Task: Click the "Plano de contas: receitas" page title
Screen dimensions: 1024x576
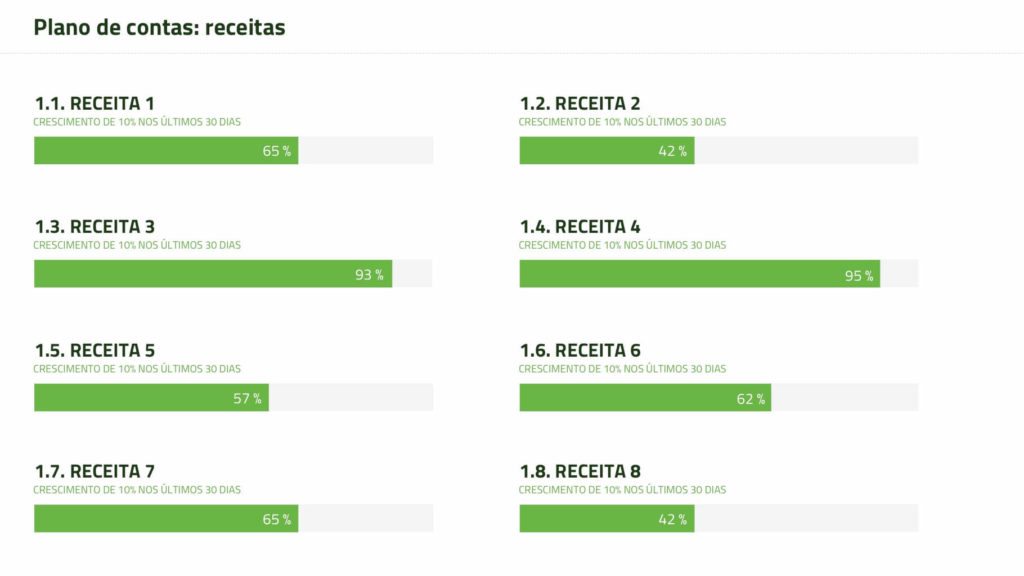Action: tap(159, 28)
